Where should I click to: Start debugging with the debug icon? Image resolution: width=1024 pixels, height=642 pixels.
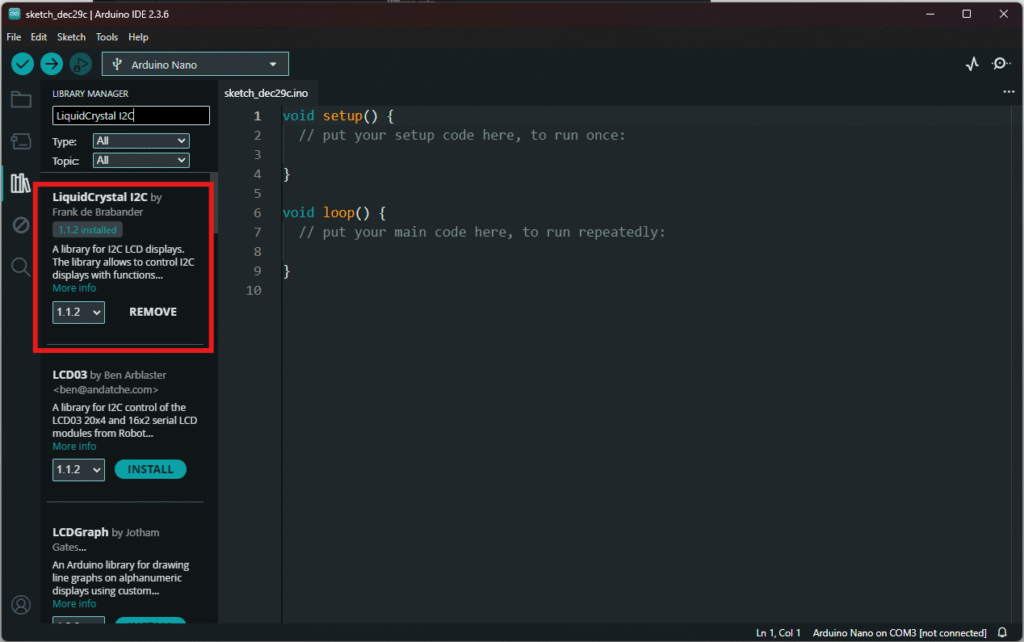[80, 64]
